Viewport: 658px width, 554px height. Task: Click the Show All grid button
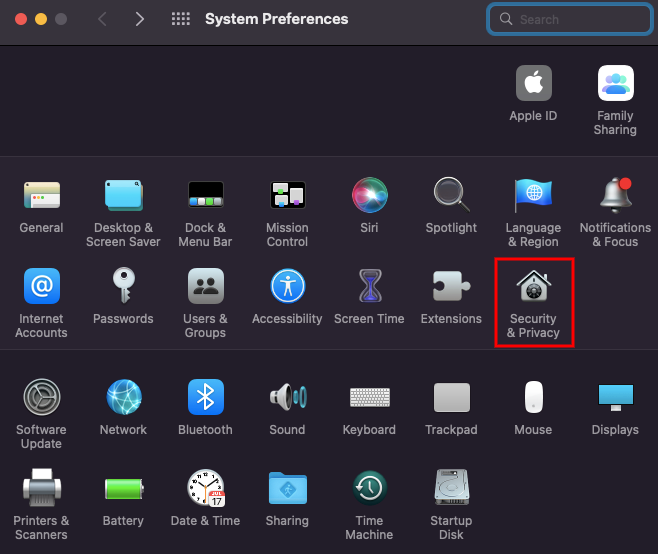click(x=181, y=19)
